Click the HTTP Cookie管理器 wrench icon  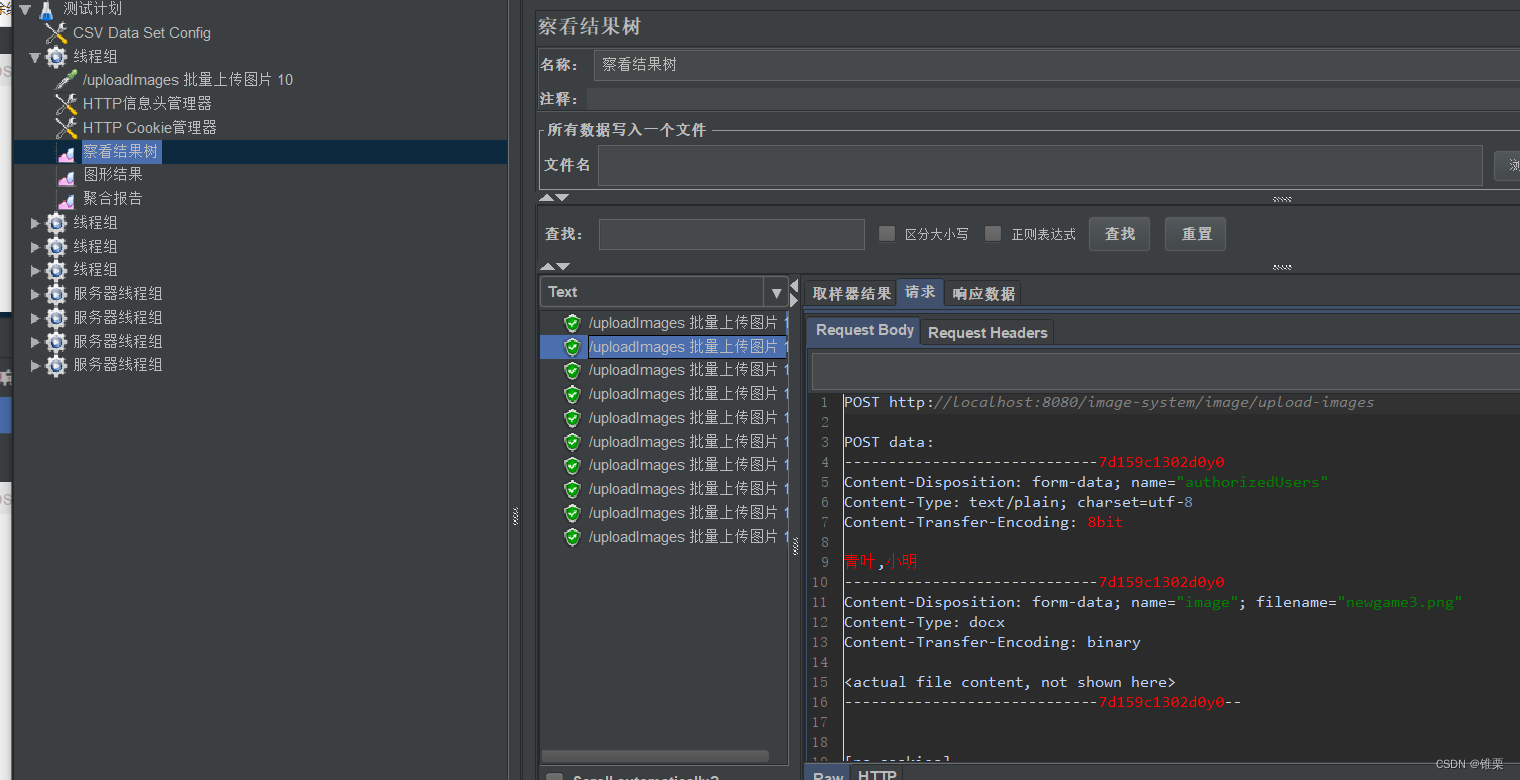[67, 128]
